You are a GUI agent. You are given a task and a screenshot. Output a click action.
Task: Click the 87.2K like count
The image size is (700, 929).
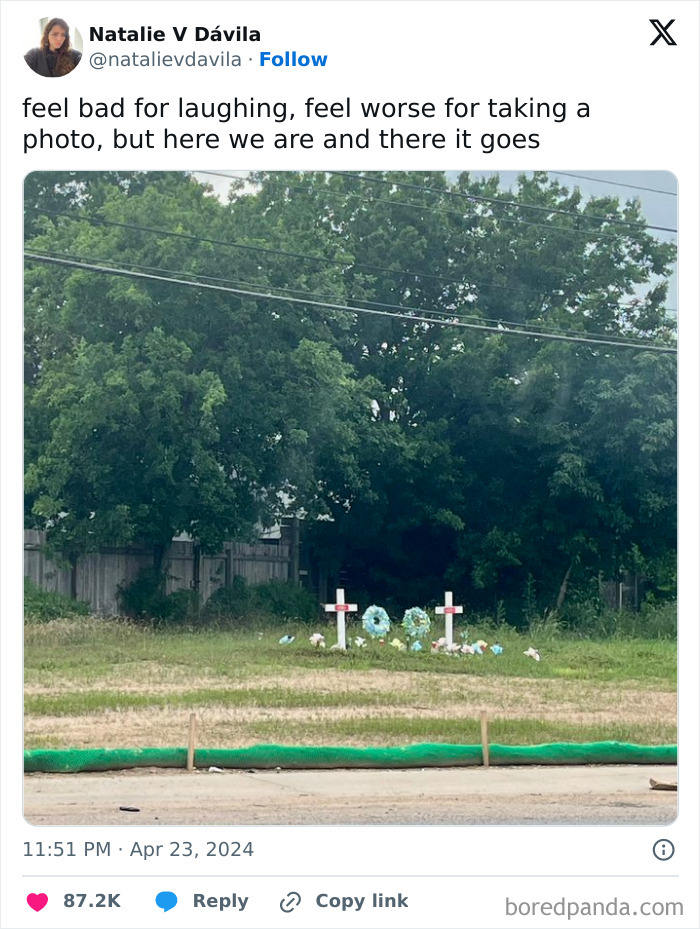(92, 901)
